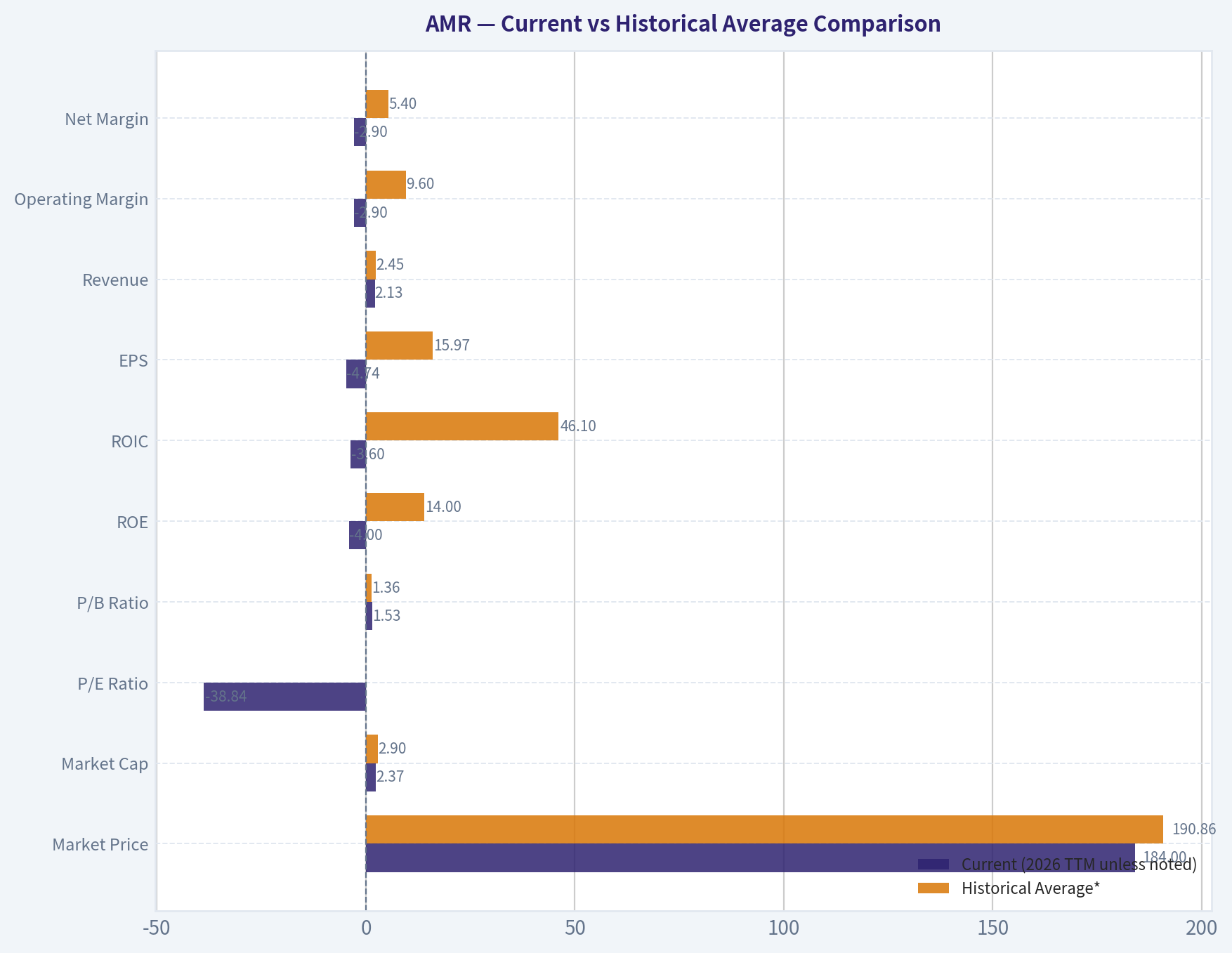Click the x-axis tick label '100'
The height and width of the screenshot is (953, 1232).
pos(784,928)
